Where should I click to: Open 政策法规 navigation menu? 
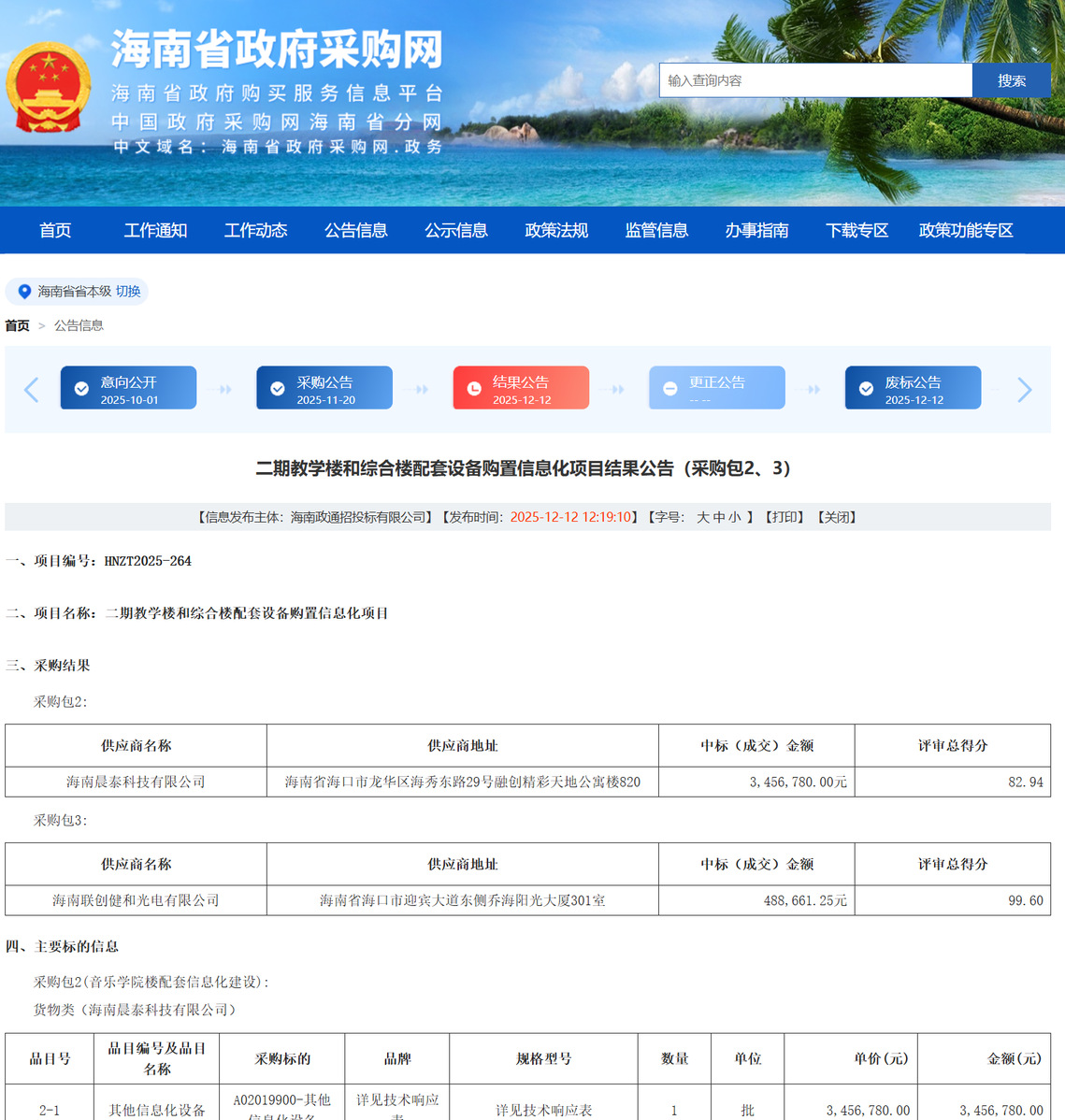click(556, 230)
